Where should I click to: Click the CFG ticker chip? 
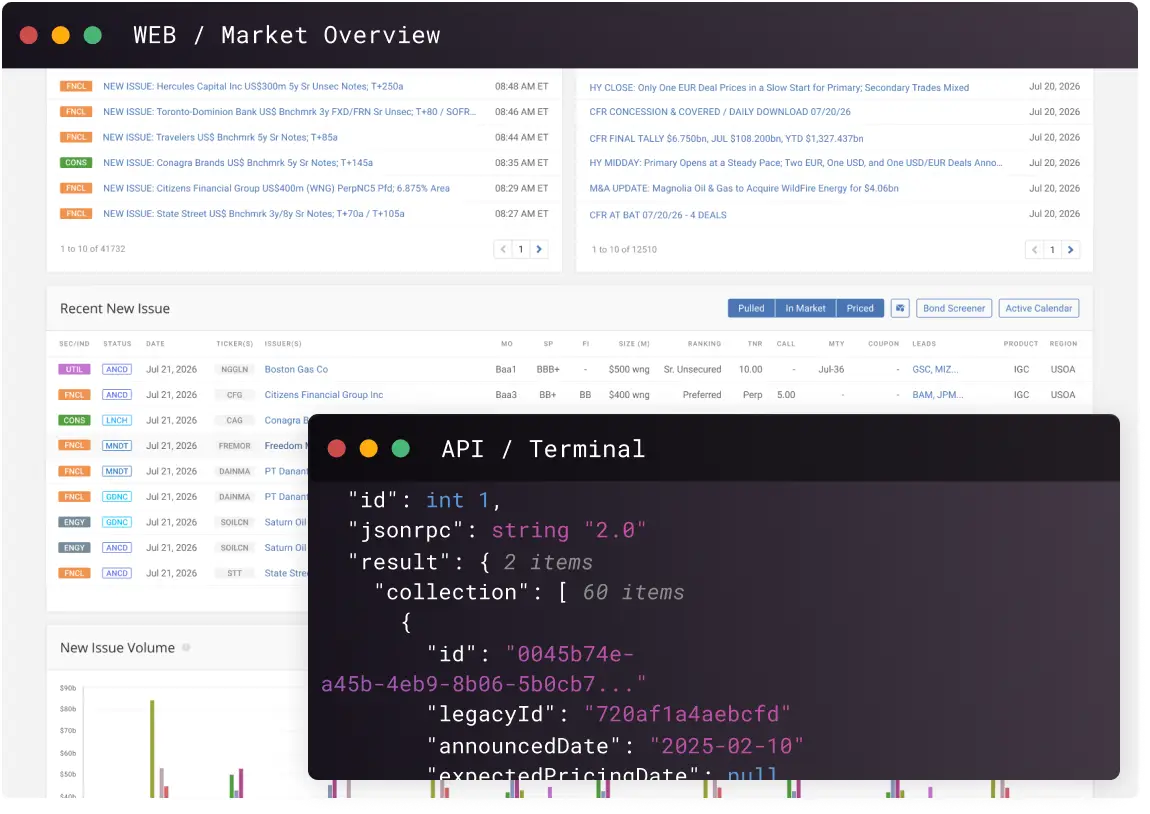[236, 397]
